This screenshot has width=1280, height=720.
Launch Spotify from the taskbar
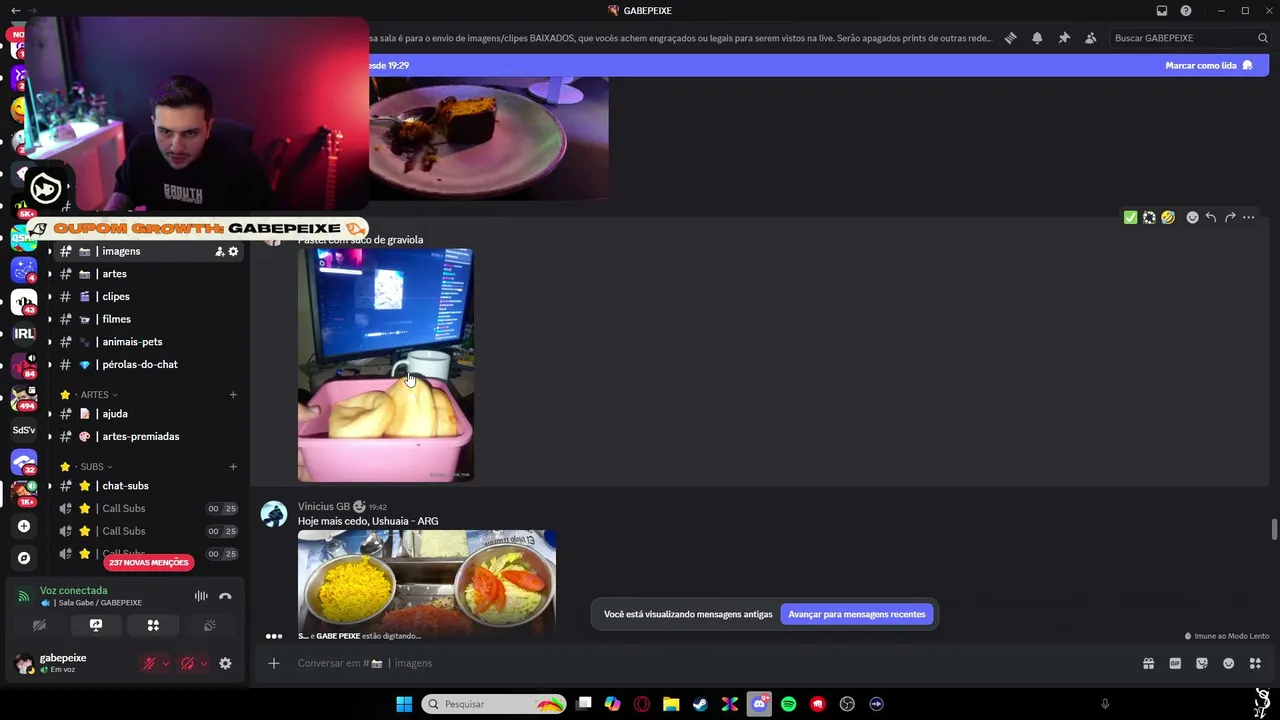789,704
